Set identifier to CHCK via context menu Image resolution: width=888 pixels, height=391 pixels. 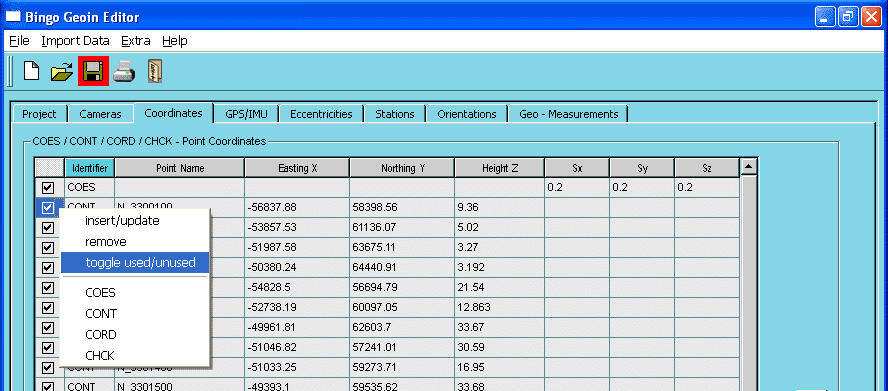click(x=135, y=355)
